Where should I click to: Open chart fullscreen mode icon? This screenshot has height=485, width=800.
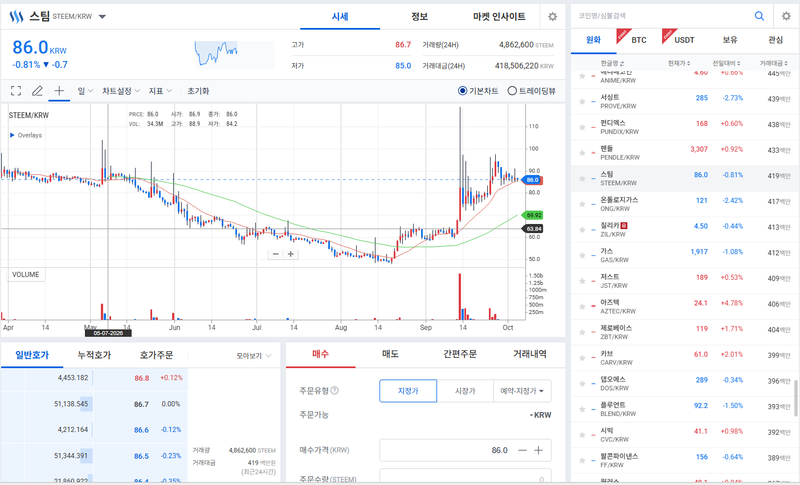pyautogui.click(x=16, y=91)
